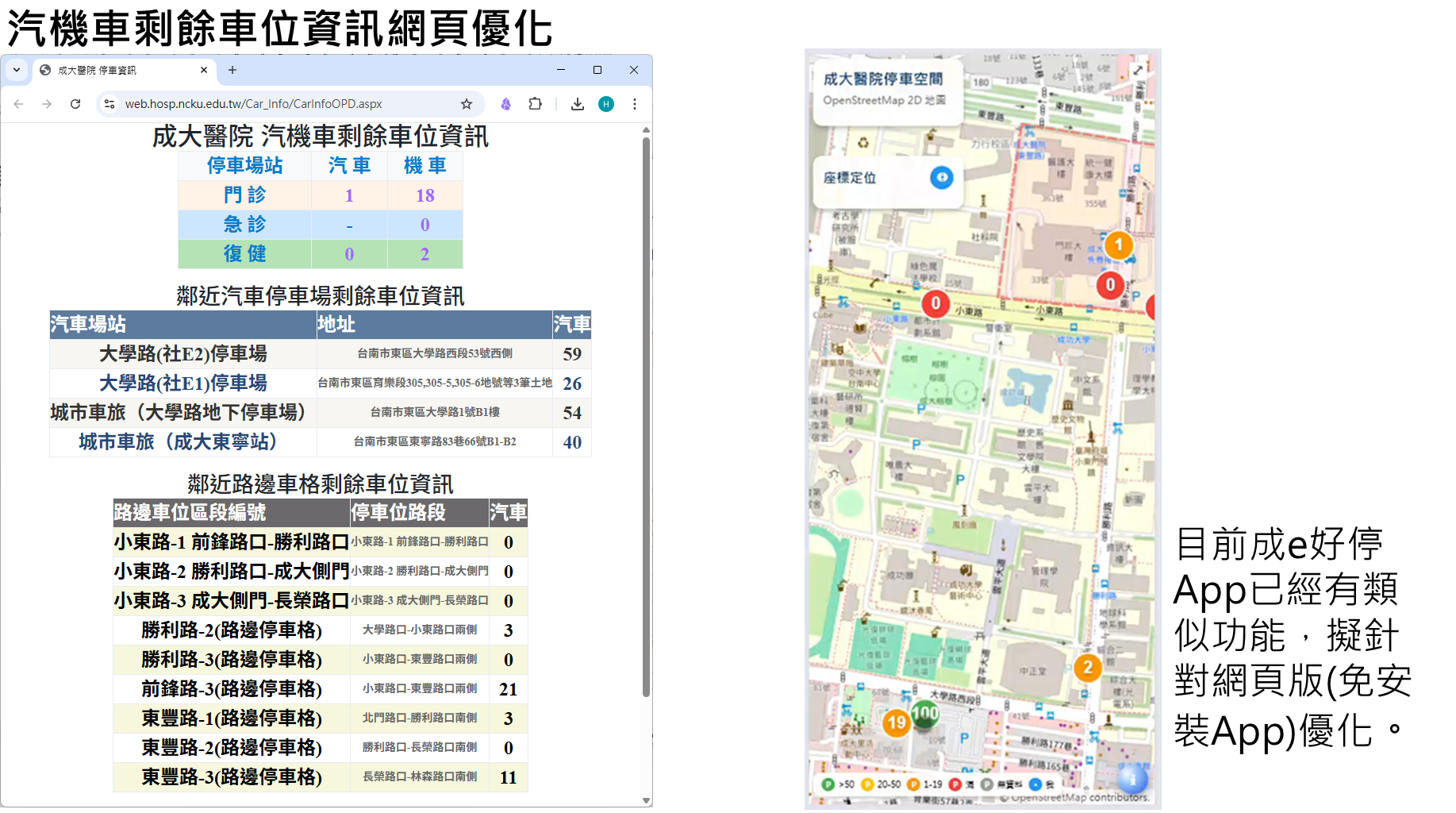Select the orange 2 parking marker
This screenshot has height=813, width=1456.
click(1088, 668)
